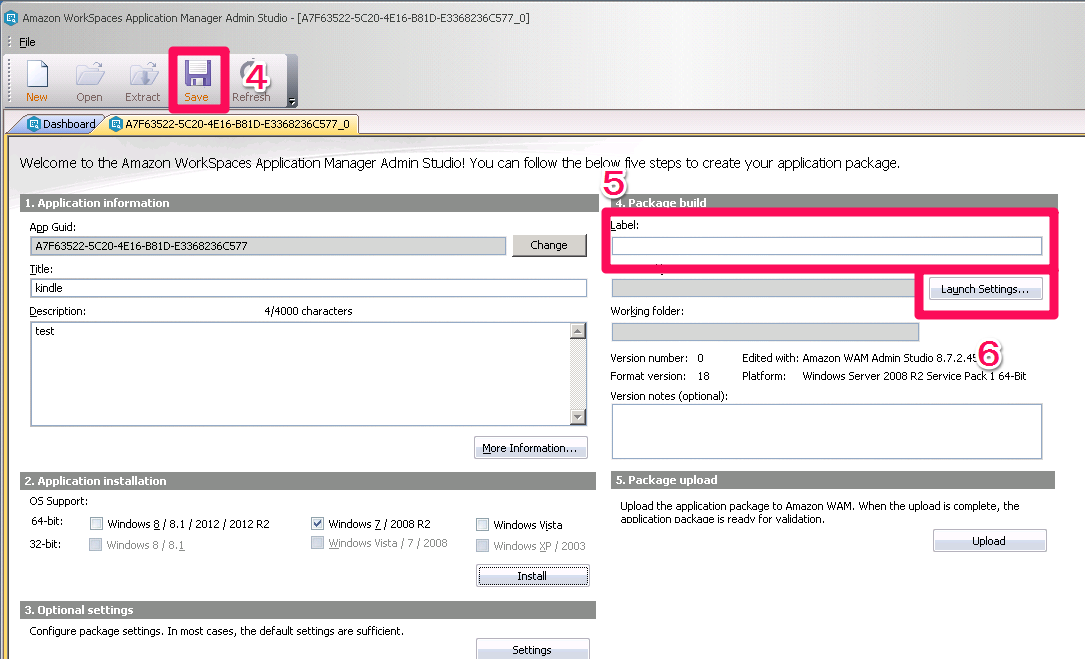Screen dimensions: 1085x659
Task: Click the package build Label field
Action: (x=827, y=246)
